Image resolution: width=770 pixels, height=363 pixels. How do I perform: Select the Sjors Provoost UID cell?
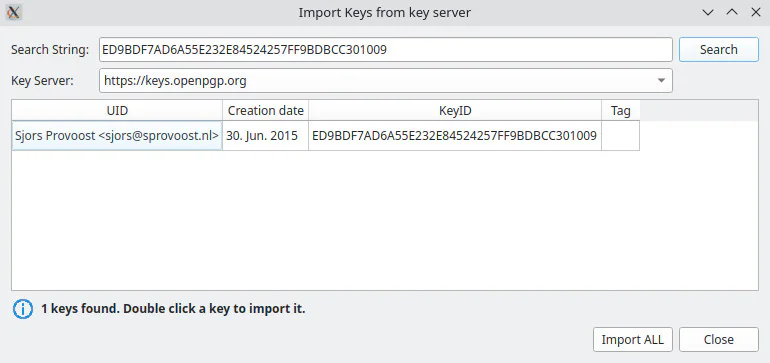tap(117, 136)
